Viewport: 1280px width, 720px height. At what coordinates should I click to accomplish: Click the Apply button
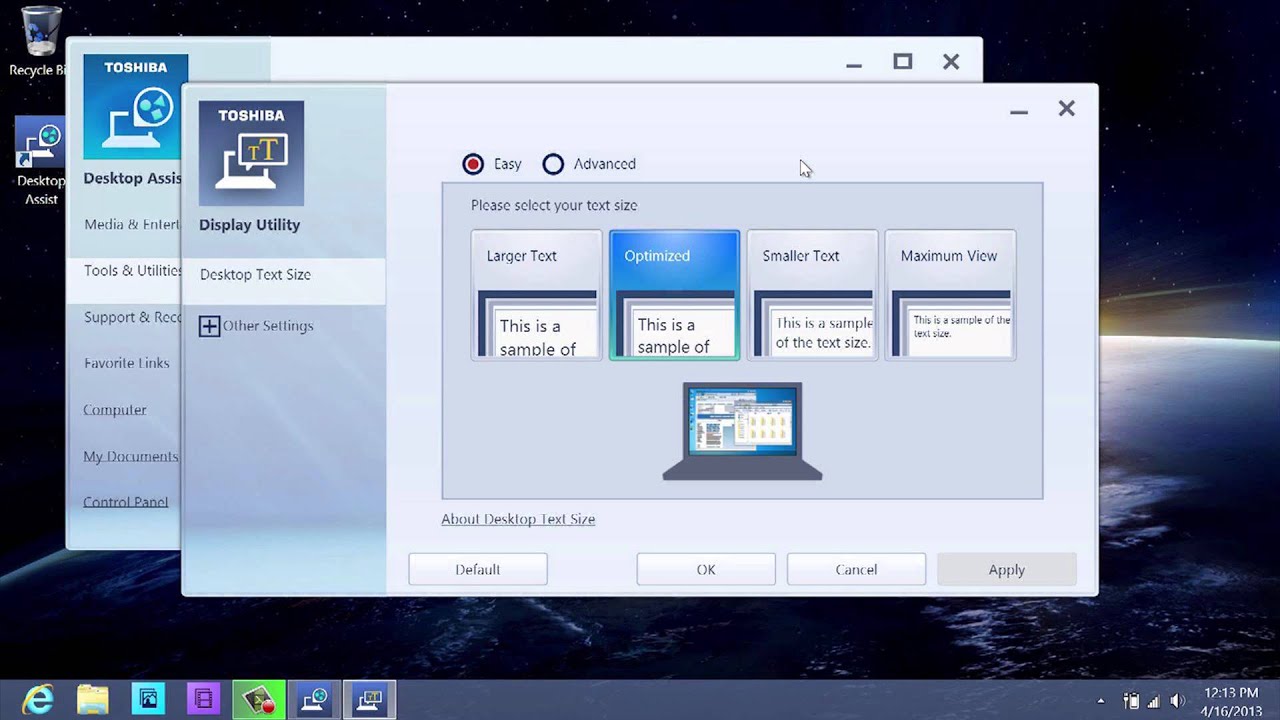point(1007,569)
